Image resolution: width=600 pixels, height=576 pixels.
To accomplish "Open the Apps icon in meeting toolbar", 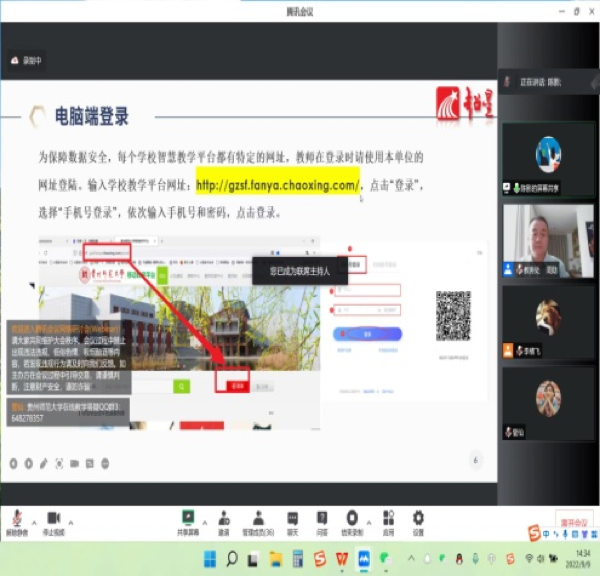I will tap(387, 519).
